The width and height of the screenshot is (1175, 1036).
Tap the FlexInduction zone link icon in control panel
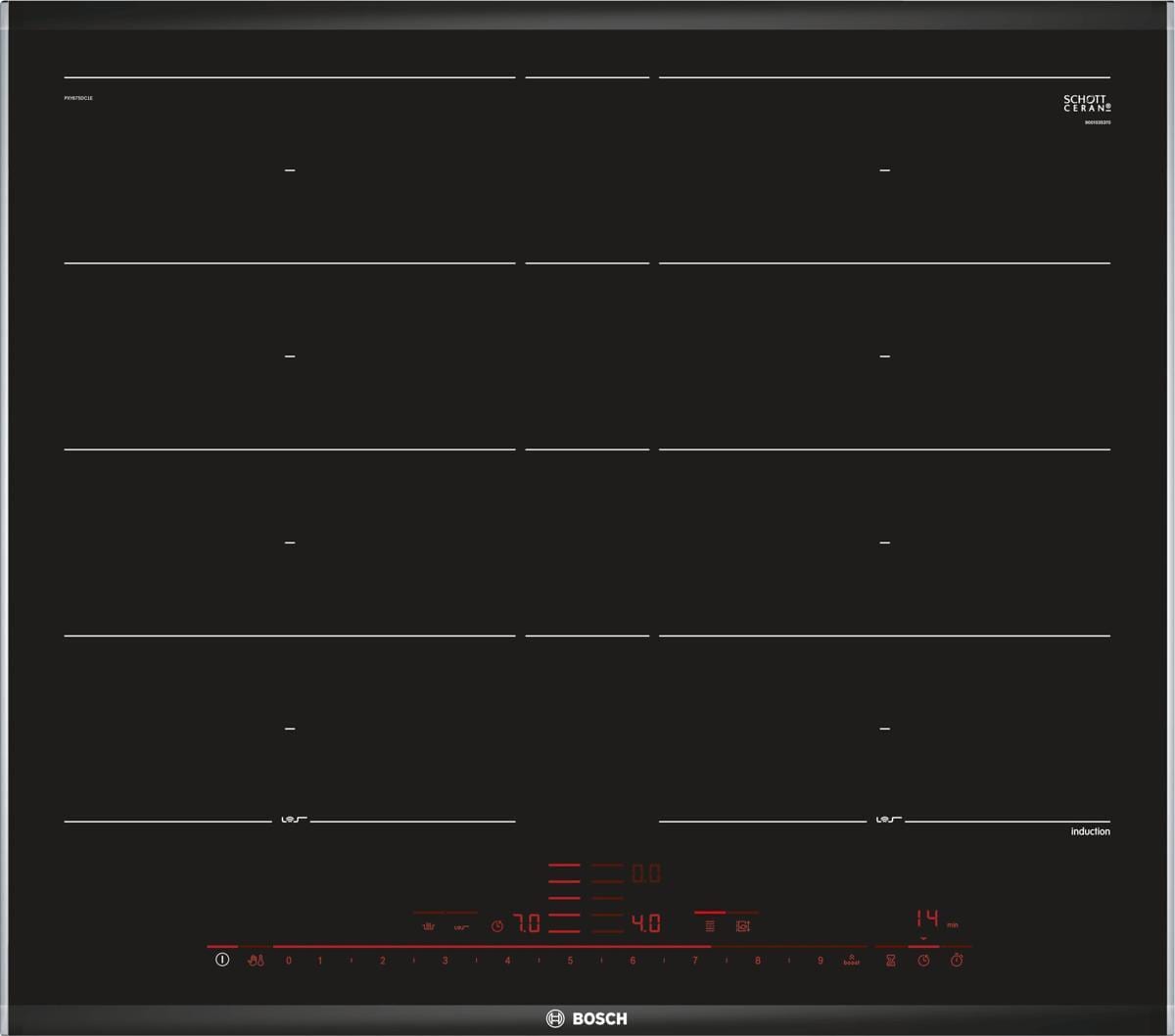[x=462, y=925]
